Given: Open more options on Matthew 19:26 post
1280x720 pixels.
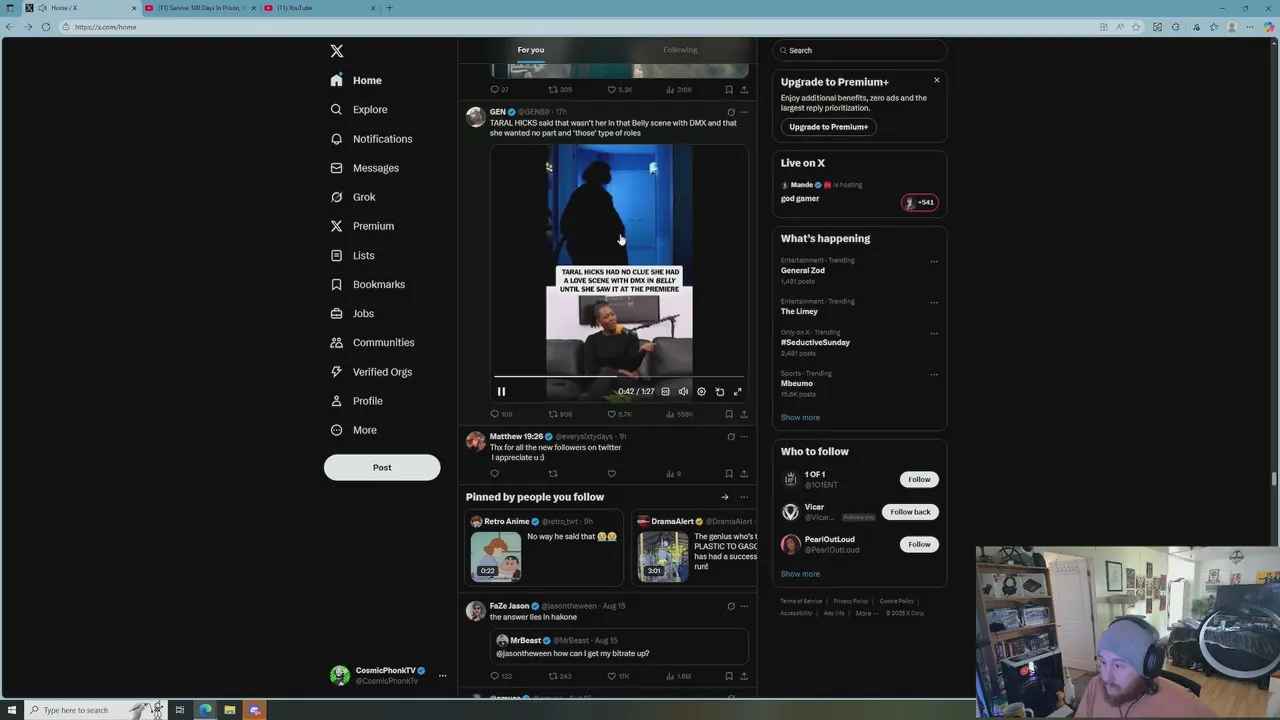Looking at the screenshot, I should point(744,437).
